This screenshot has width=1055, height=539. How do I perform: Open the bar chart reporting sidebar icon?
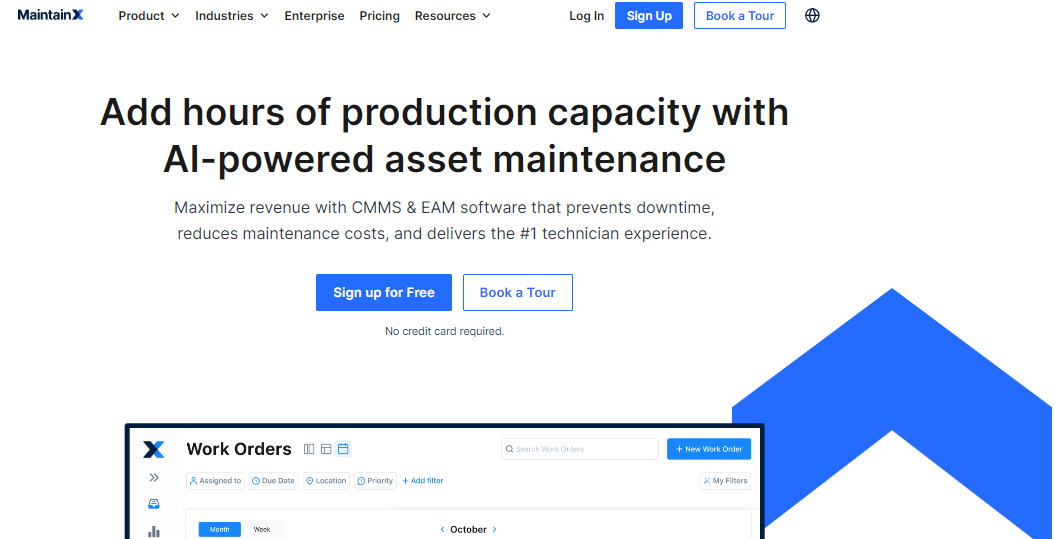(x=154, y=532)
